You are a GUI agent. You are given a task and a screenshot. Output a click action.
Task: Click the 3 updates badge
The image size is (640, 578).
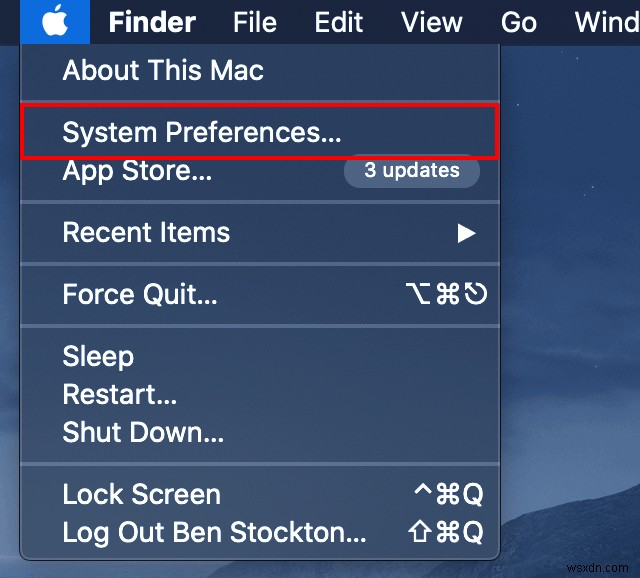(411, 171)
